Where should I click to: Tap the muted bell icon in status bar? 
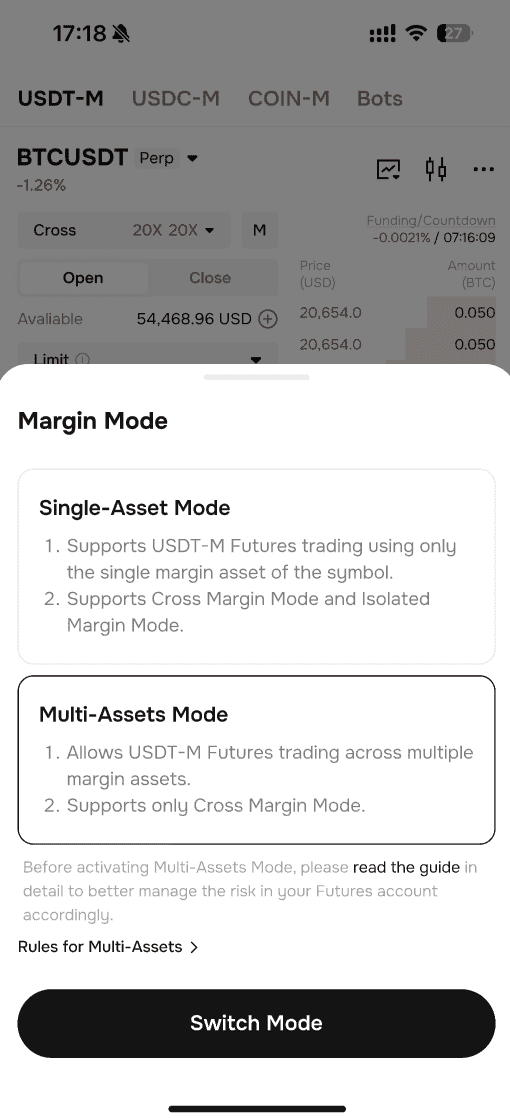click(x=121, y=33)
